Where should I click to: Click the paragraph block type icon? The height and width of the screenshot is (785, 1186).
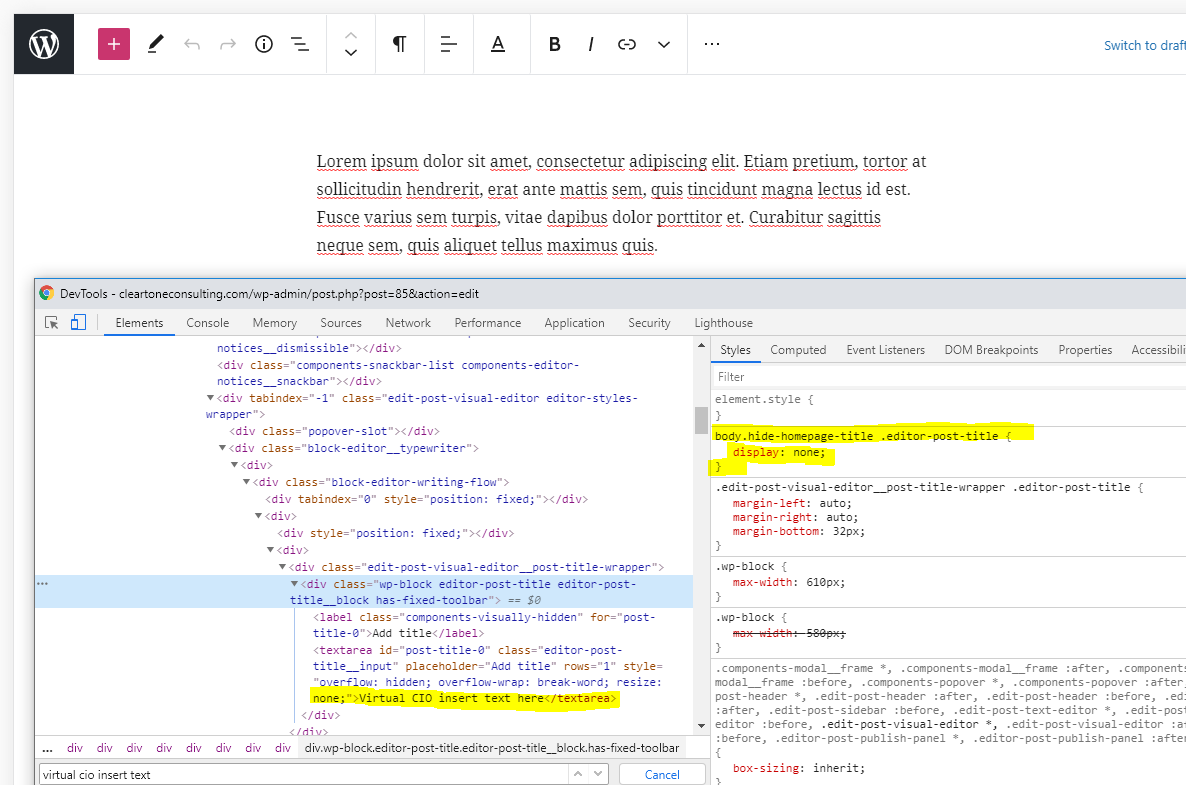click(399, 44)
